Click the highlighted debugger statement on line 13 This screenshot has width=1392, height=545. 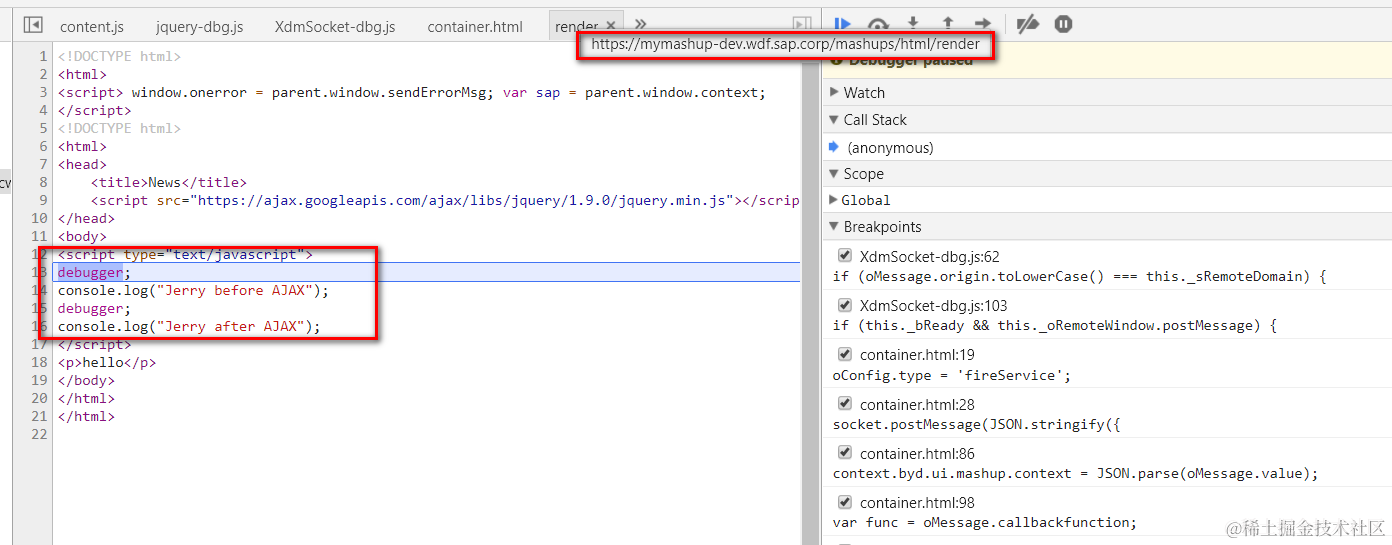click(x=94, y=272)
